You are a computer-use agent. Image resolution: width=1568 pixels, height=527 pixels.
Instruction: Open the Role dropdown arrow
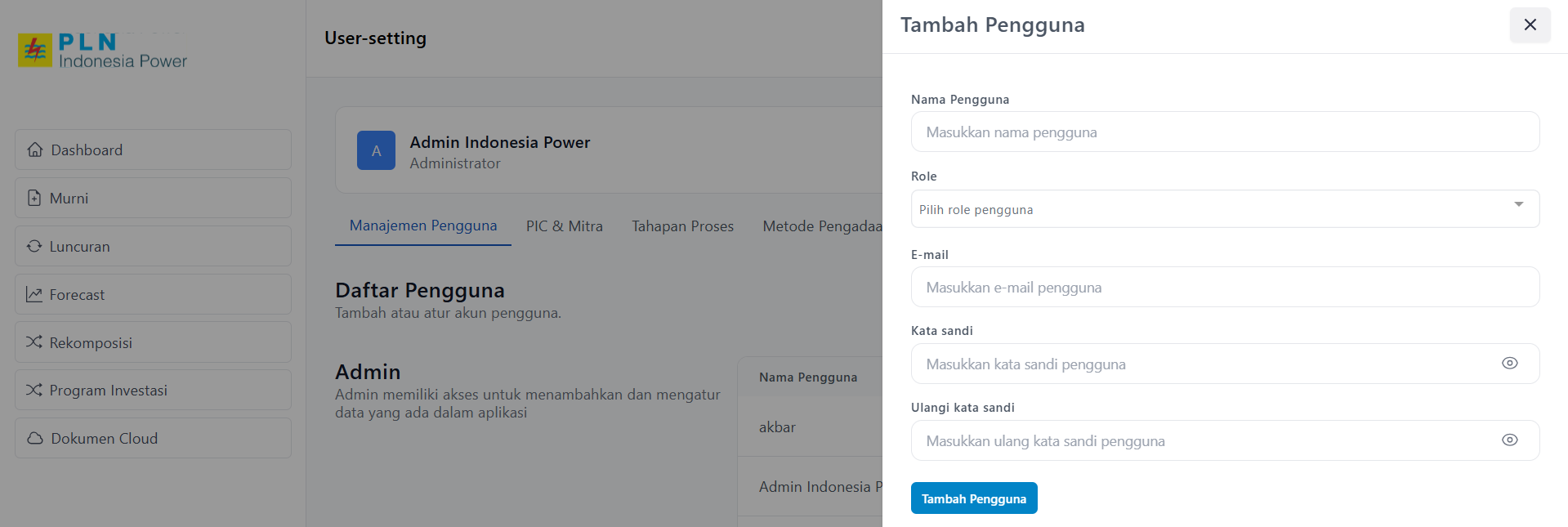(1518, 204)
